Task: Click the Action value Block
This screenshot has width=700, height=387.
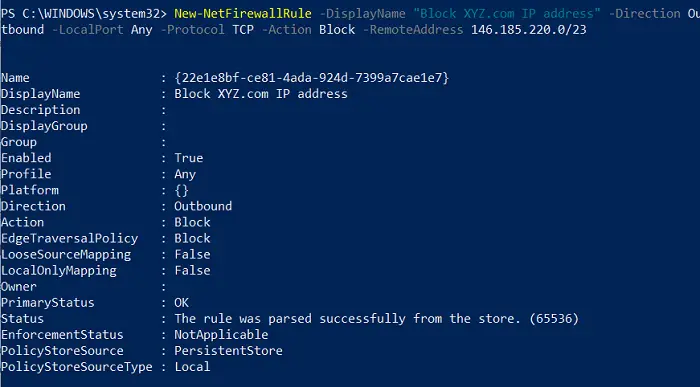Action: [x=192, y=222]
